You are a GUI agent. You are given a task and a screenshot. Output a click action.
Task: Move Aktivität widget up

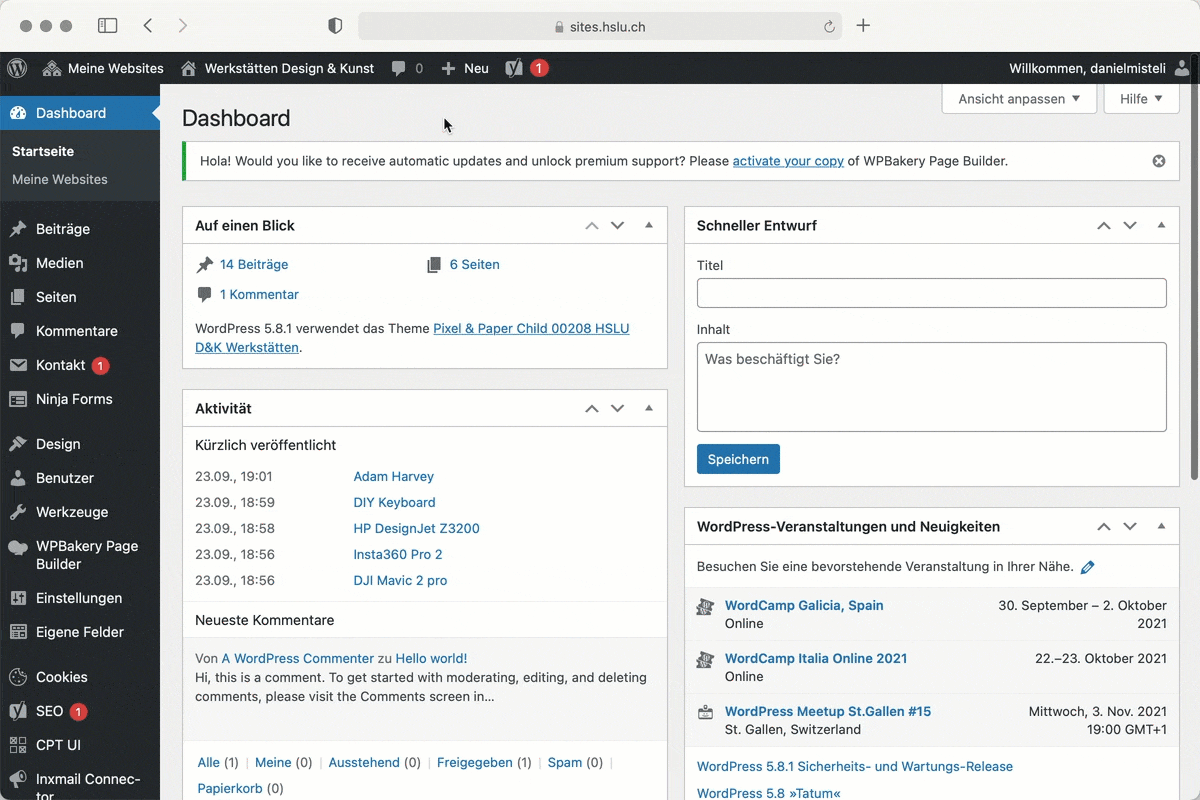coord(592,409)
